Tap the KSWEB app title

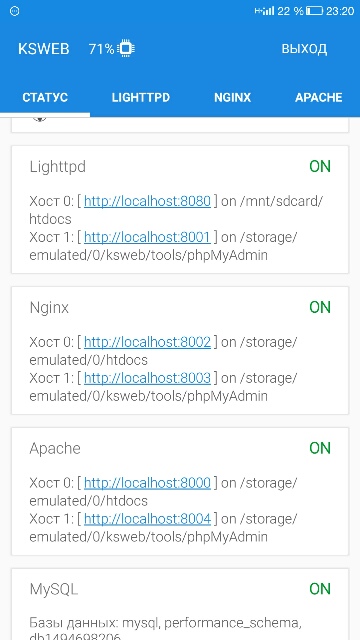click(x=44, y=49)
